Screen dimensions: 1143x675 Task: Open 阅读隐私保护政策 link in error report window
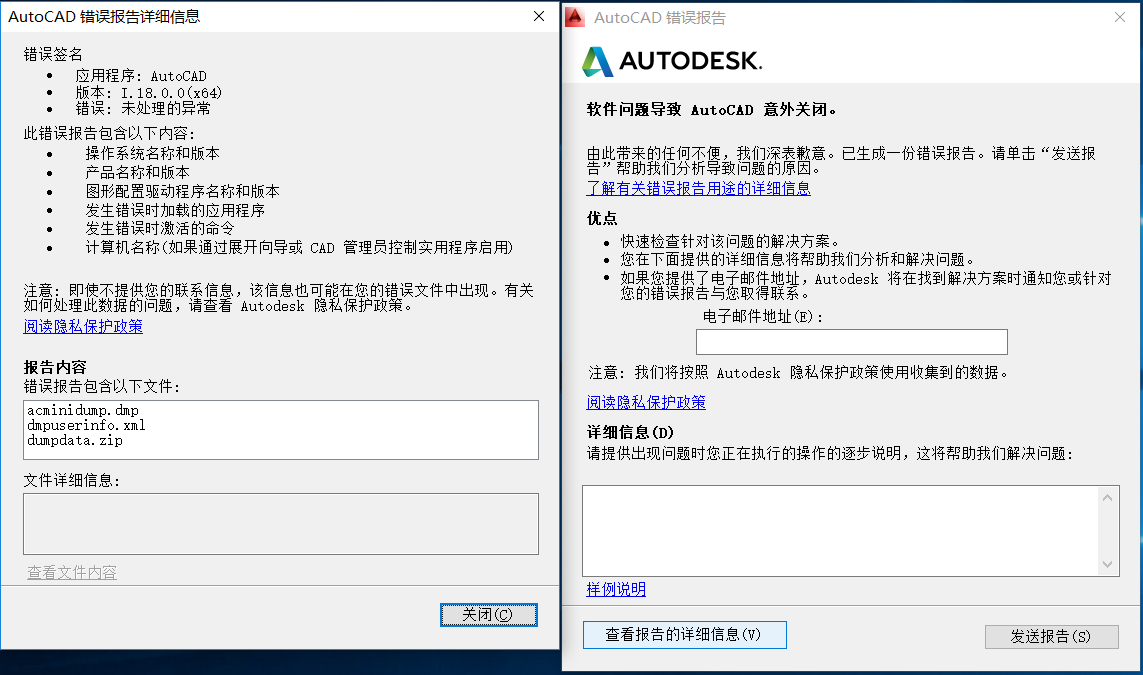[646, 402]
